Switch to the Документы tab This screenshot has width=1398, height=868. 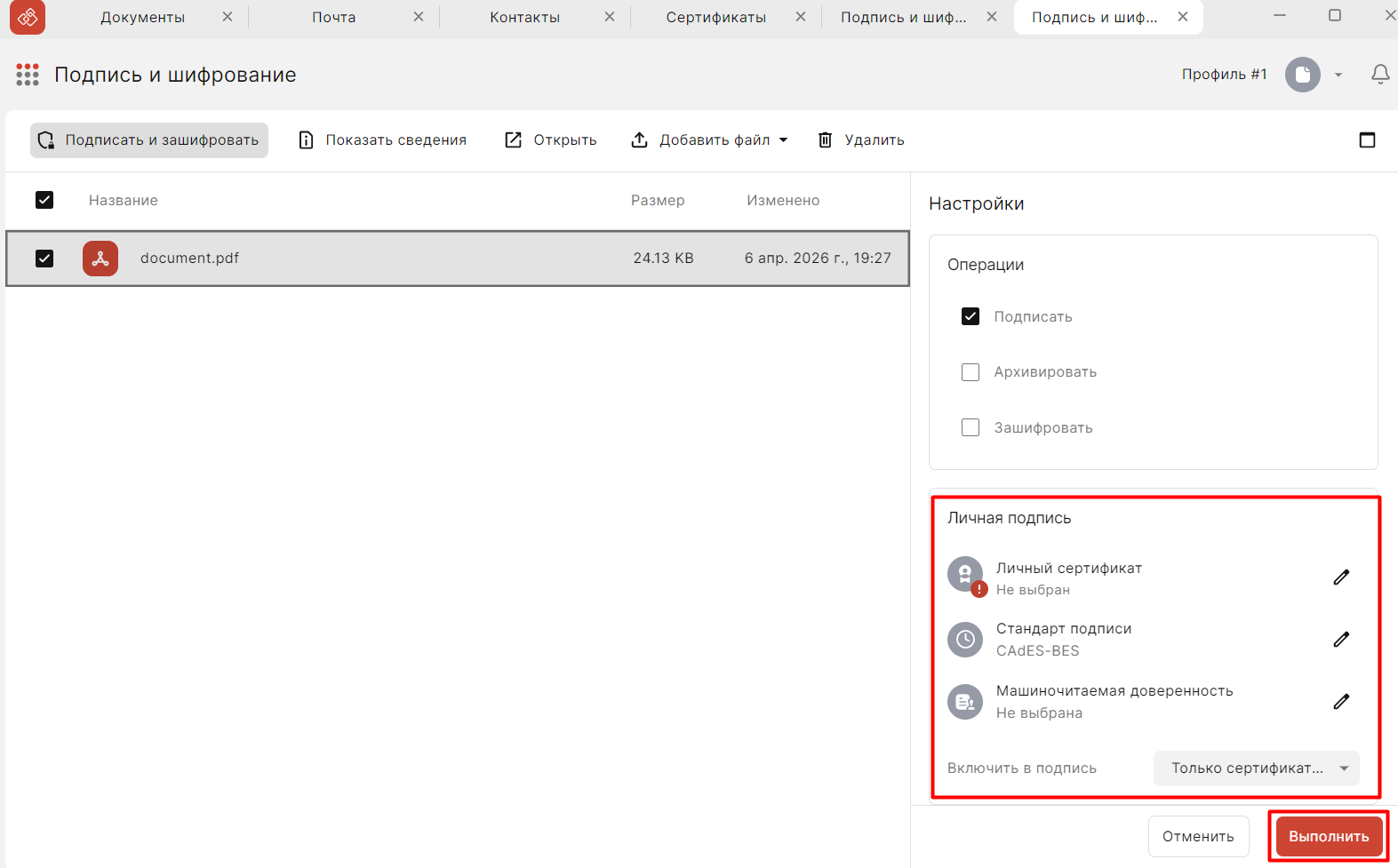[142, 17]
